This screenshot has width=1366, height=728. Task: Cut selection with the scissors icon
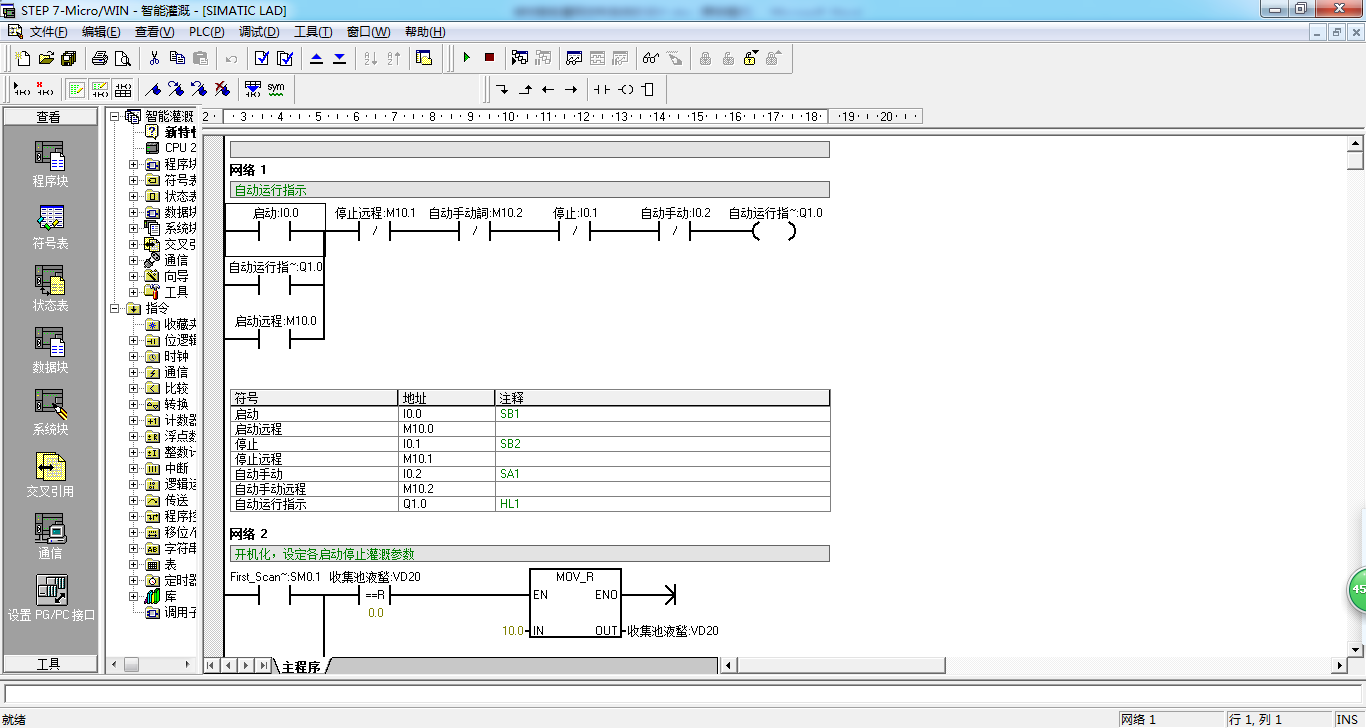click(x=154, y=58)
